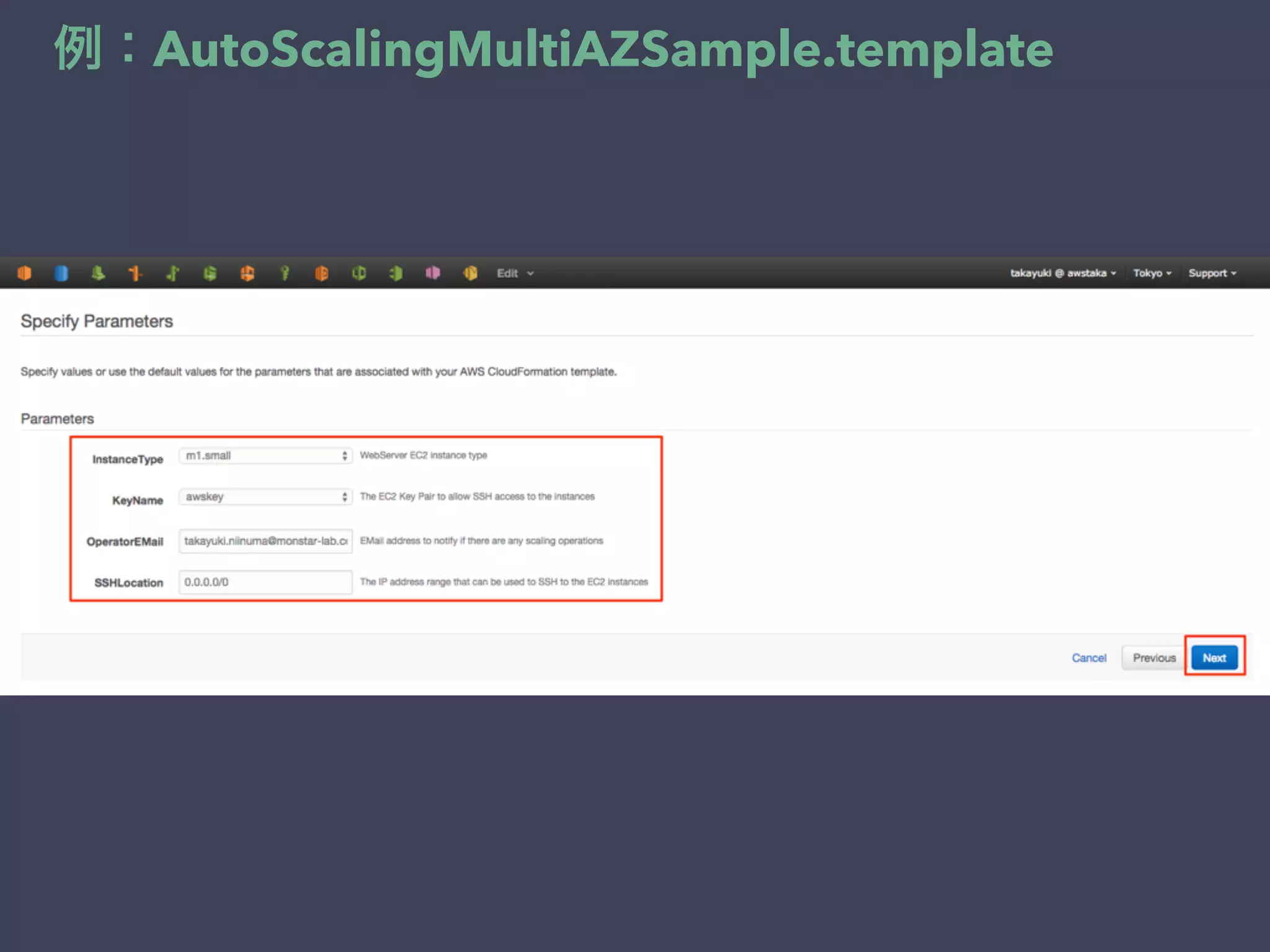Open the dark green hexagon icon beside orange block
Viewport: 1270px width, 952px height.
click(x=358, y=273)
